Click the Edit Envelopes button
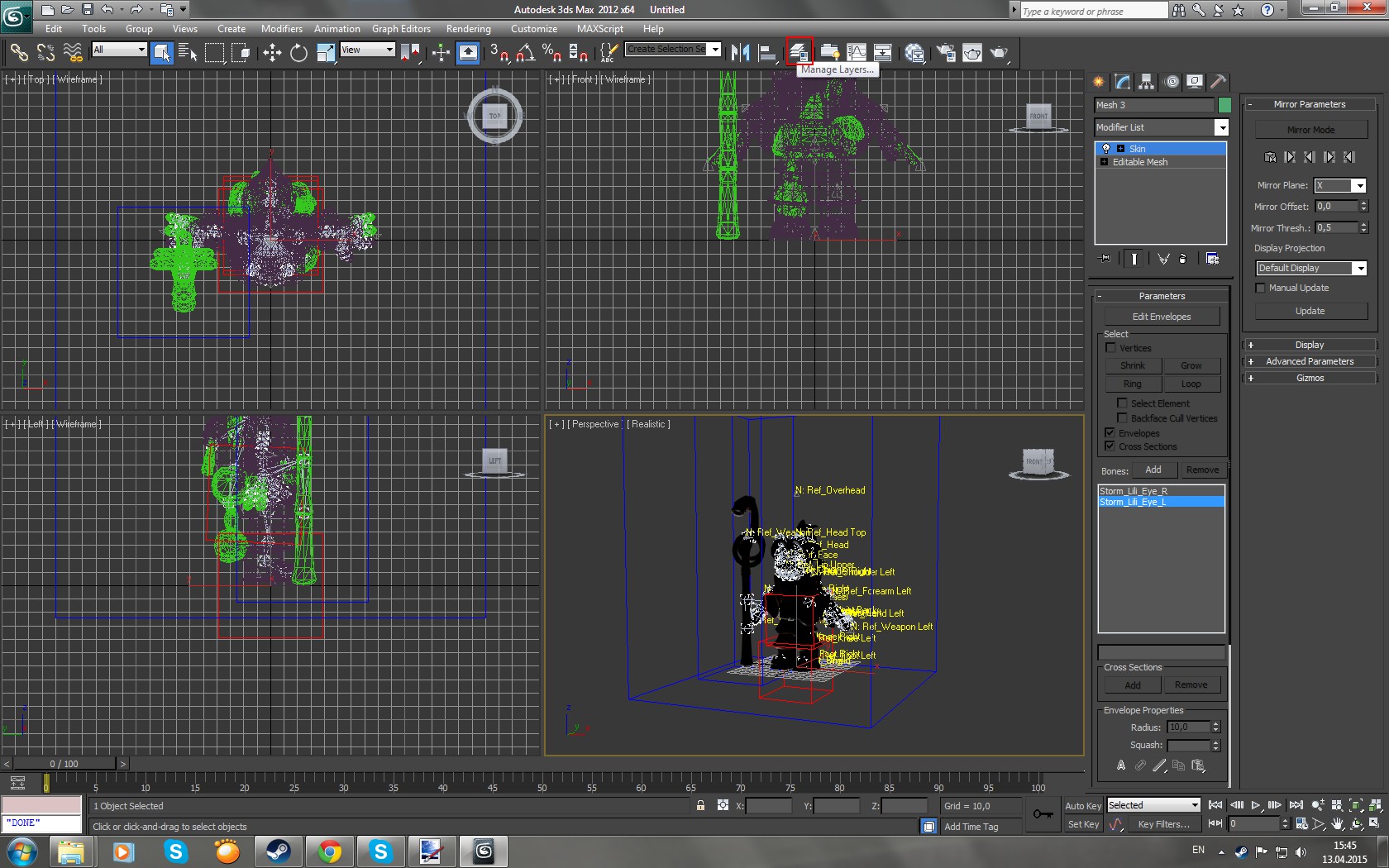This screenshot has width=1389, height=868. coord(1161,317)
